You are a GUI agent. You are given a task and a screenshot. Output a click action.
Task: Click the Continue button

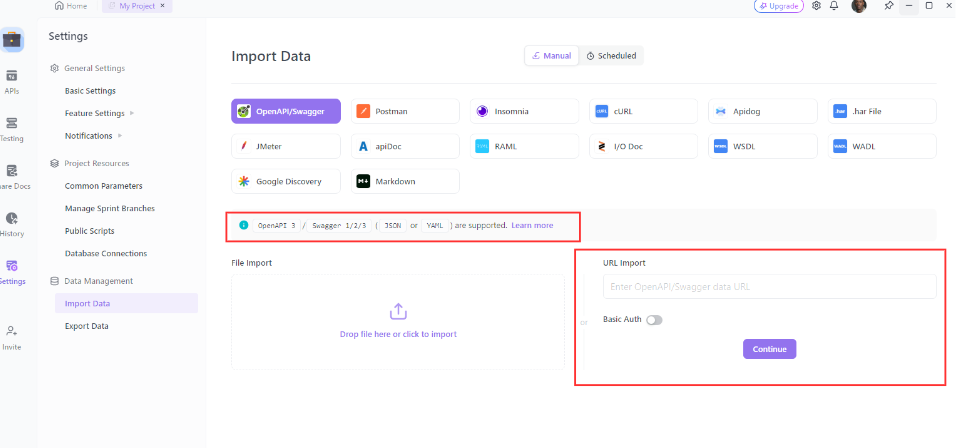pyautogui.click(x=769, y=349)
